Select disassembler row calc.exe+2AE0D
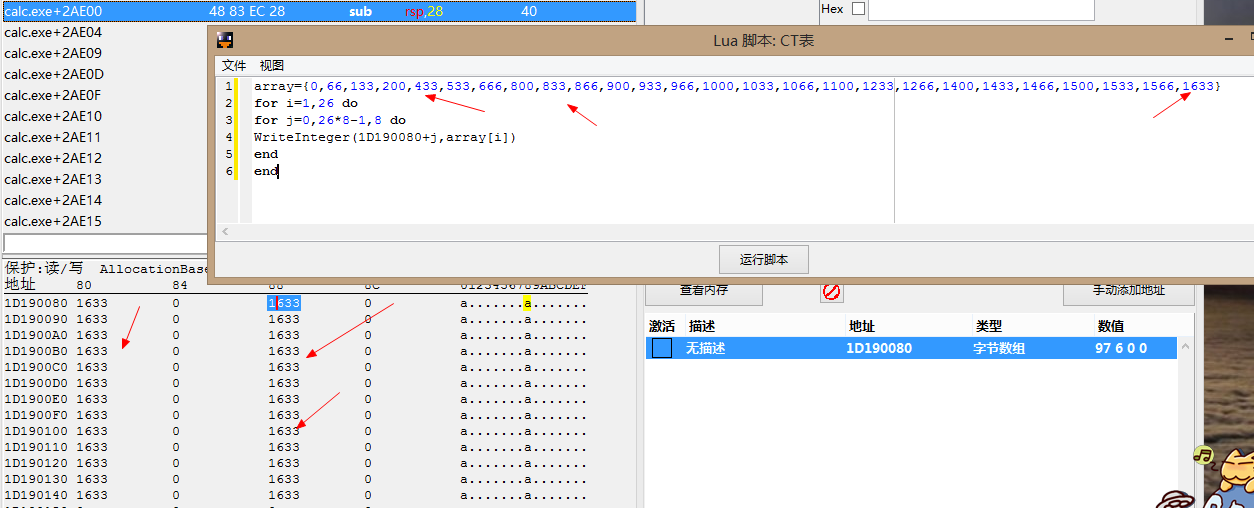This screenshot has width=1254, height=508. click(x=52, y=74)
